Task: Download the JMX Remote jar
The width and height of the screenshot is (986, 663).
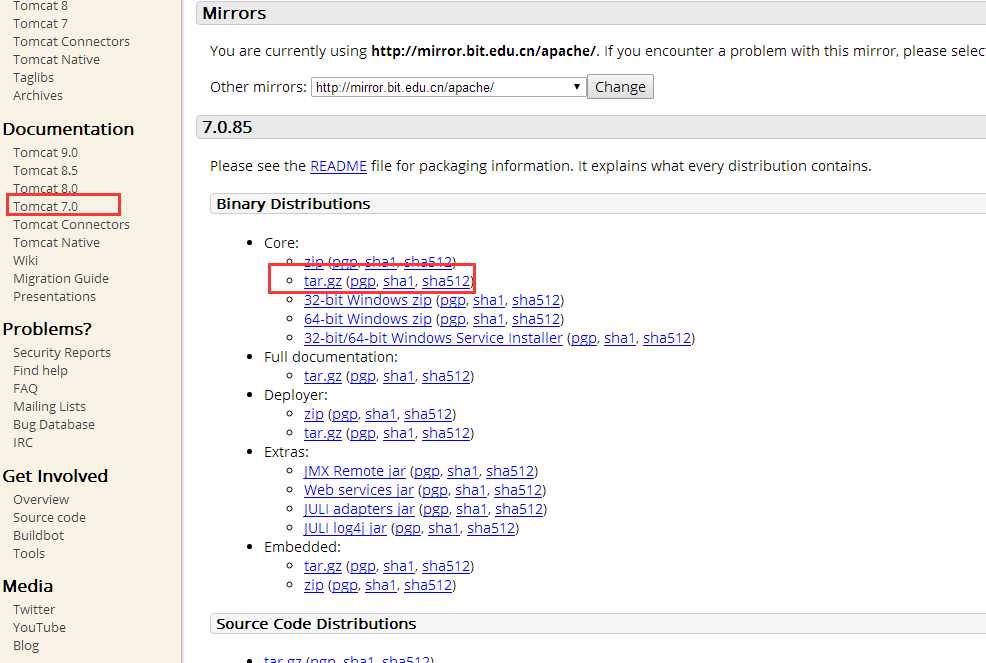Action: click(x=355, y=471)
